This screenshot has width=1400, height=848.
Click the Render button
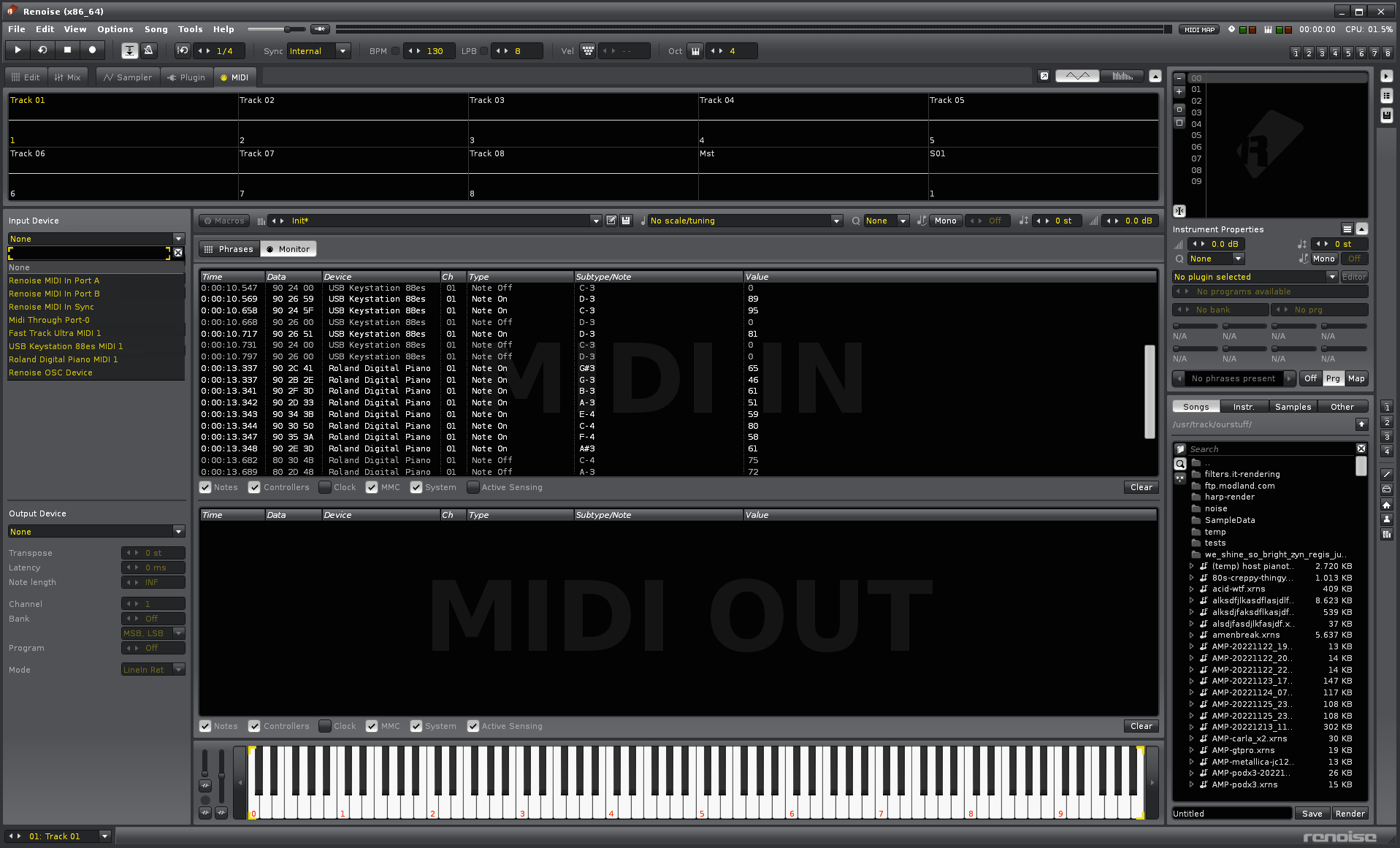click(1350, 814)
